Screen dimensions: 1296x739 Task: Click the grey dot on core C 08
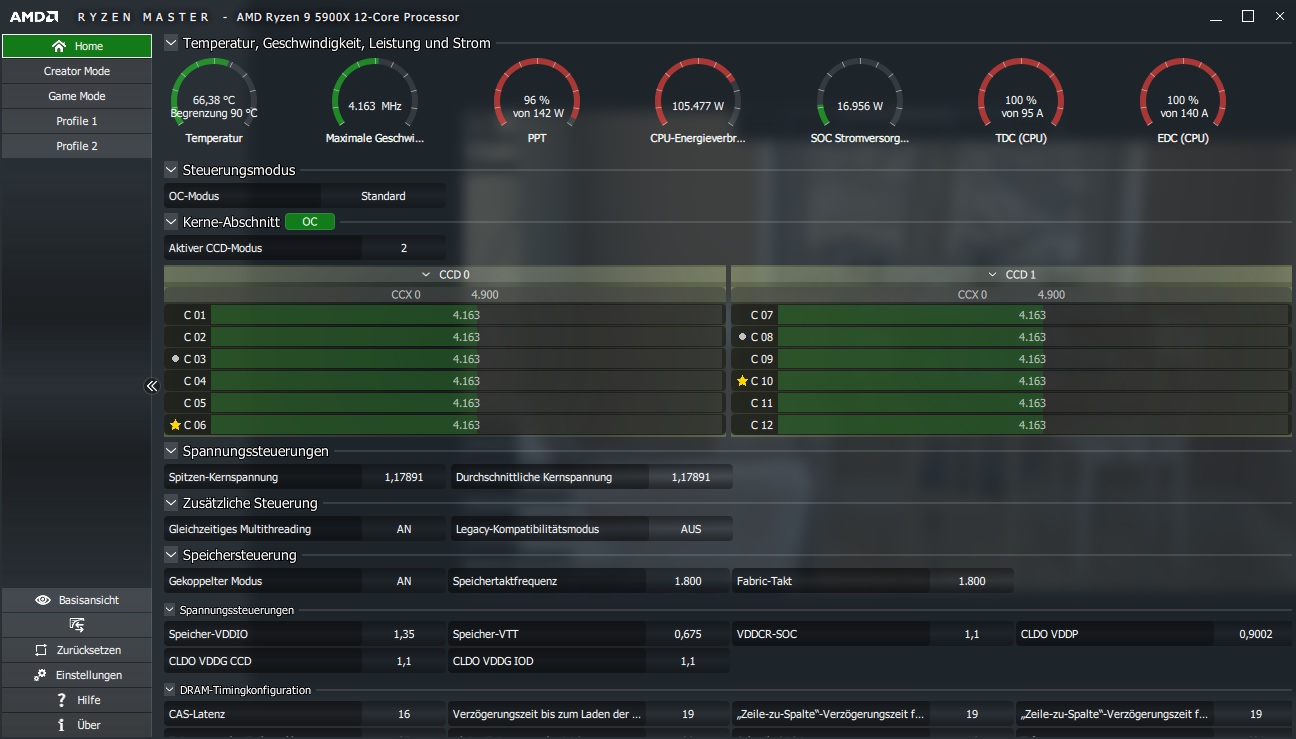point(742,337)
